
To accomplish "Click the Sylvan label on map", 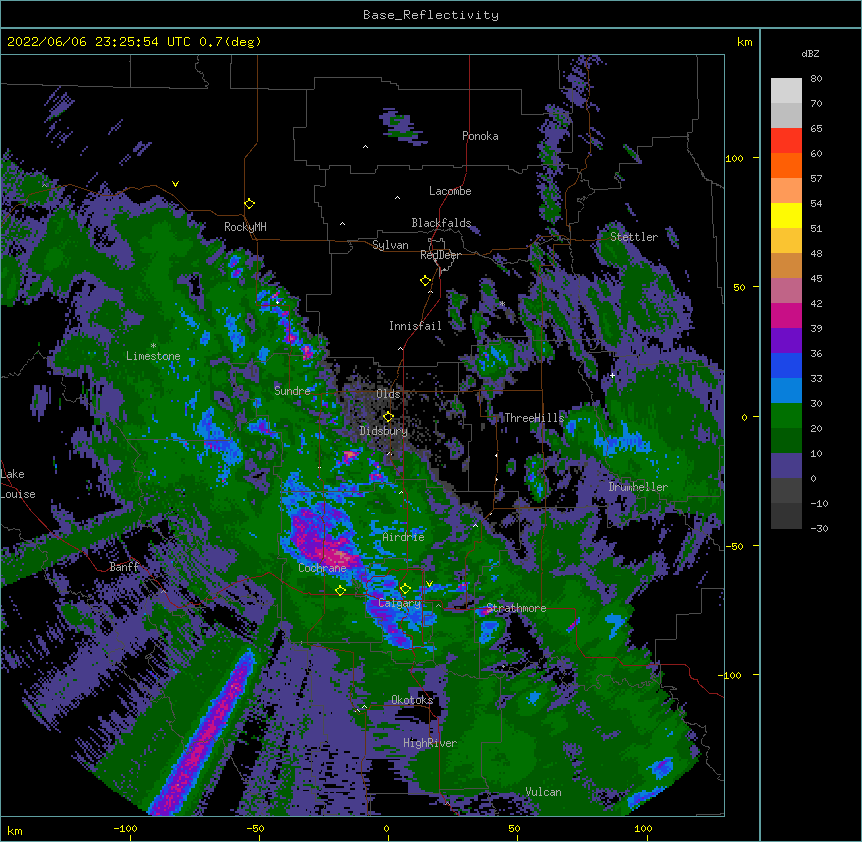I will [x=390, y=245].
